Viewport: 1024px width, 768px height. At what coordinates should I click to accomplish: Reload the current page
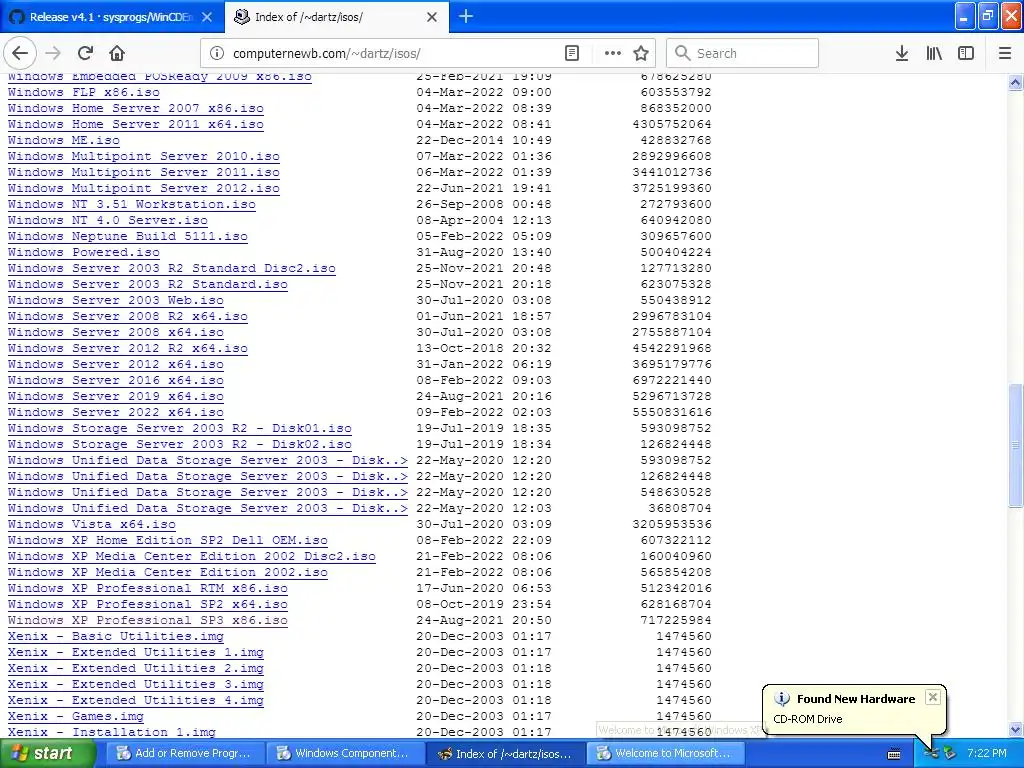coord(86,54)
